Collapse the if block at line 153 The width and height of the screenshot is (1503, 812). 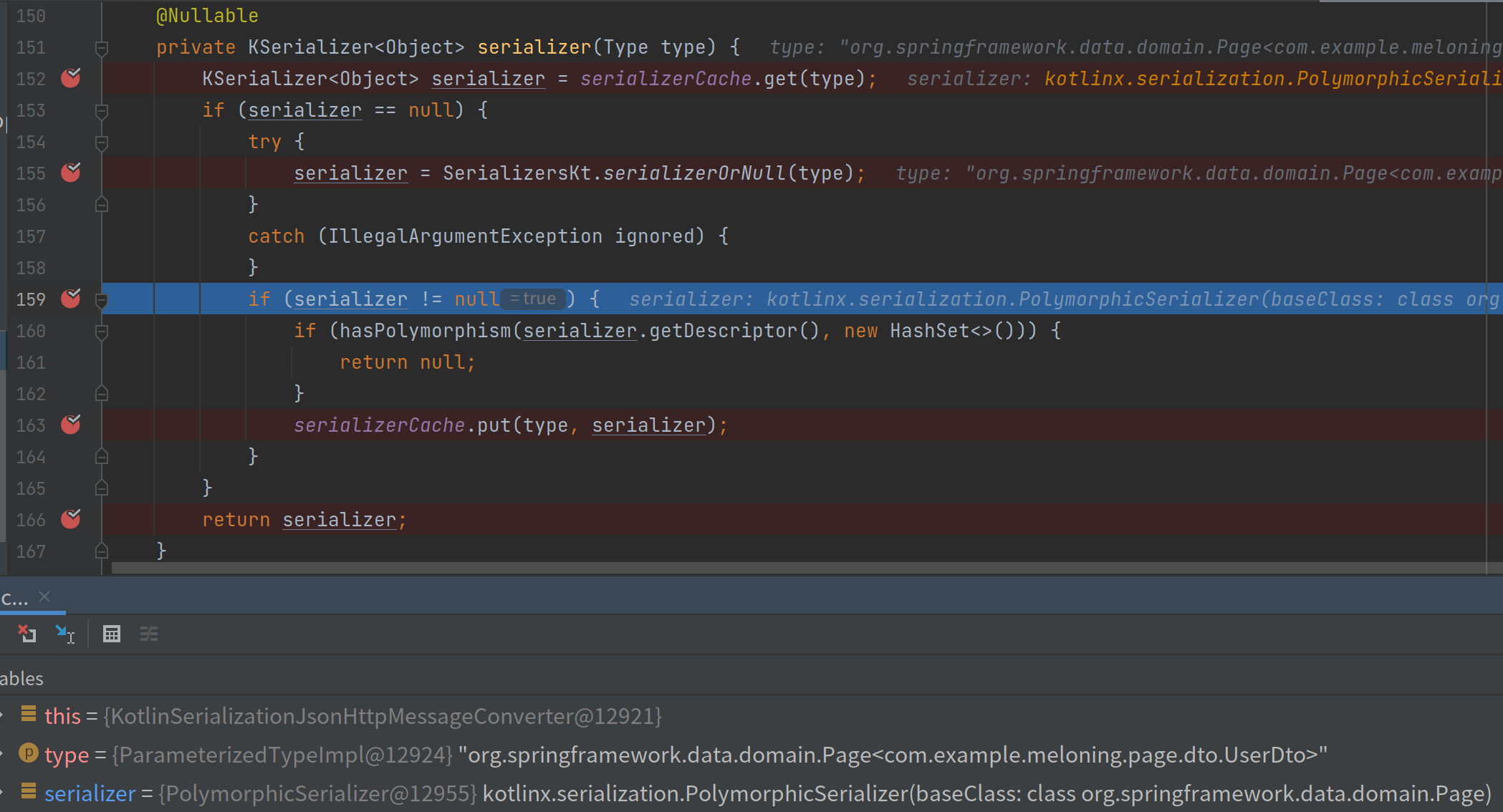click(x=102, y=111)
